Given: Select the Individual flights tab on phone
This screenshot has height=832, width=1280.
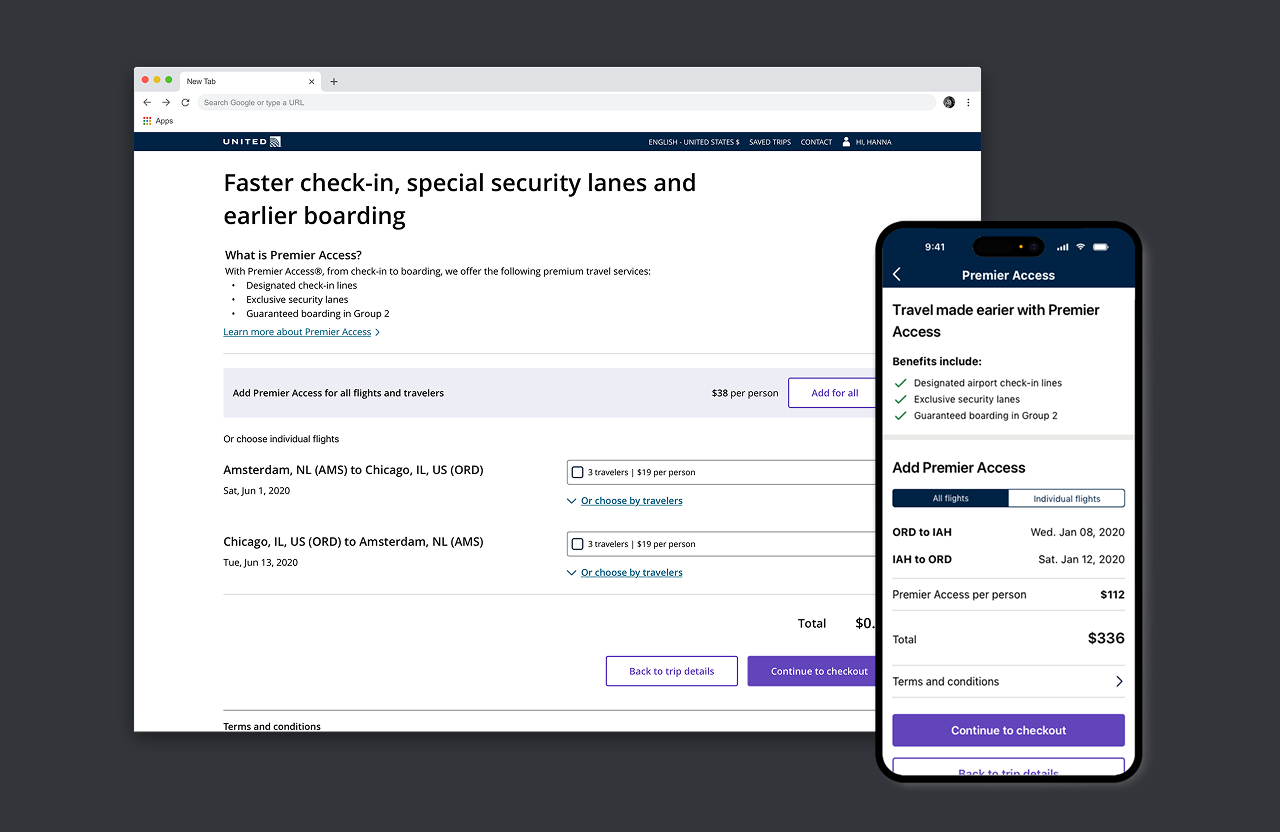Looking at the screenshot, I should click(x=1066, y=498).
